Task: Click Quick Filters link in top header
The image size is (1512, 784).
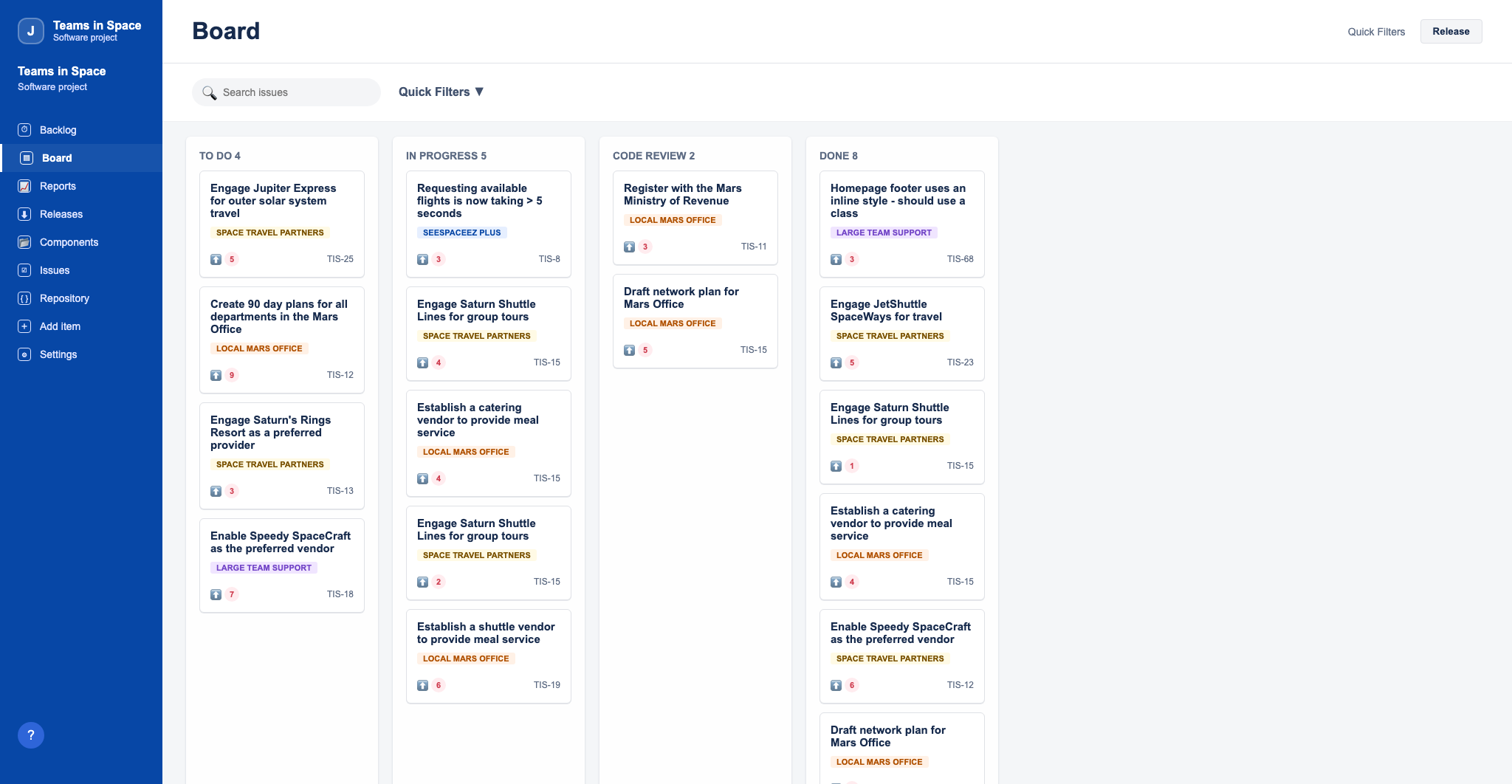Action: pos(1375,32)
